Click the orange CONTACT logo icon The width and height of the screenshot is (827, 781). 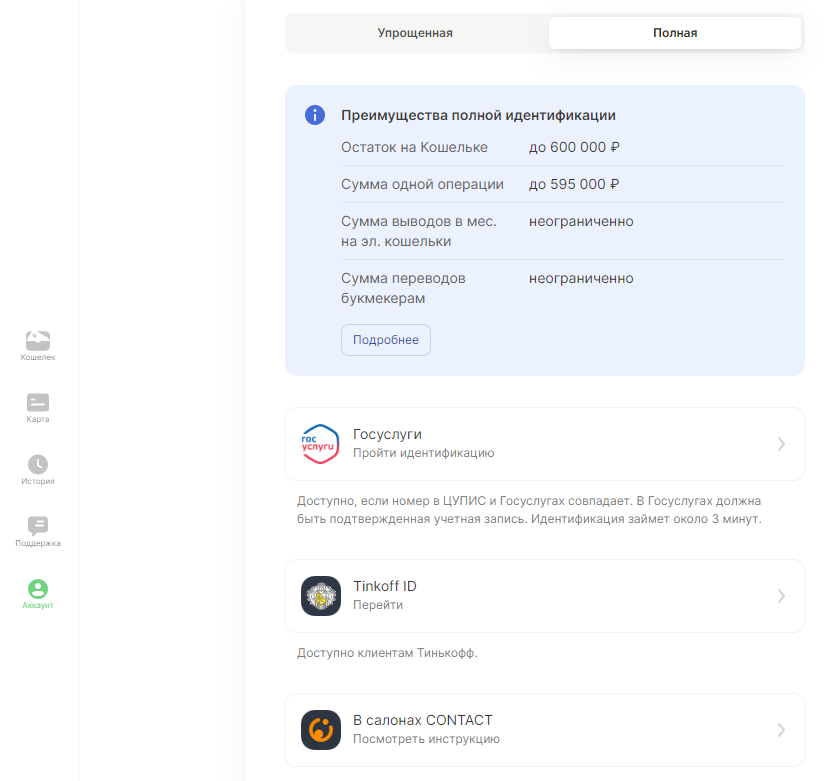pos(321,730)
